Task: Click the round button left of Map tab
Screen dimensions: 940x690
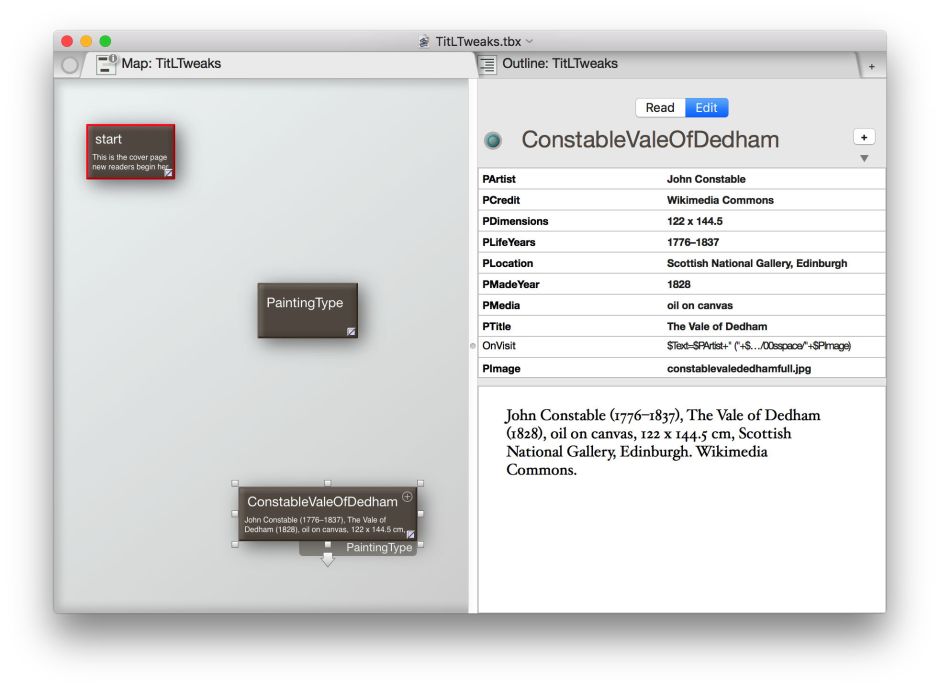Action: click(69, 65)
